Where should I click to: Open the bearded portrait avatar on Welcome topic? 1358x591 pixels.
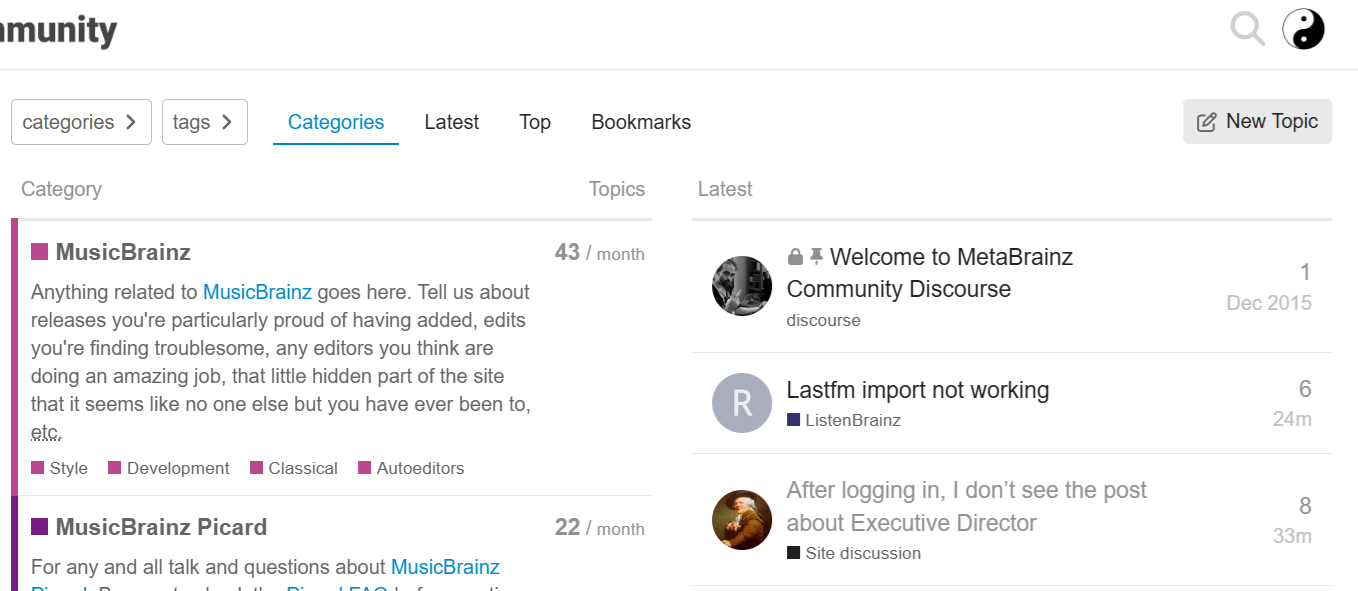coord(742,286)
